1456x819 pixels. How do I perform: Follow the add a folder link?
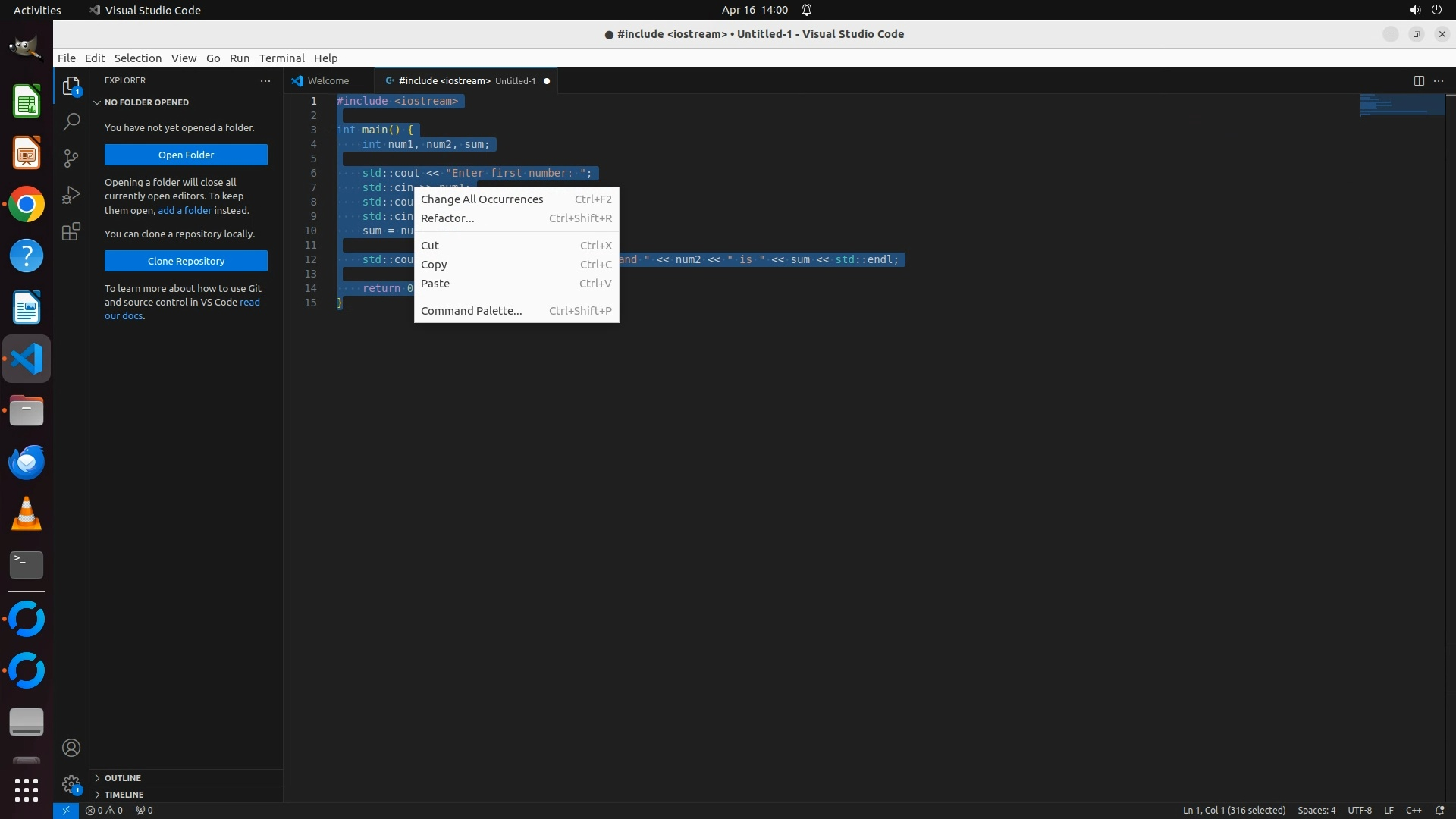184,210
